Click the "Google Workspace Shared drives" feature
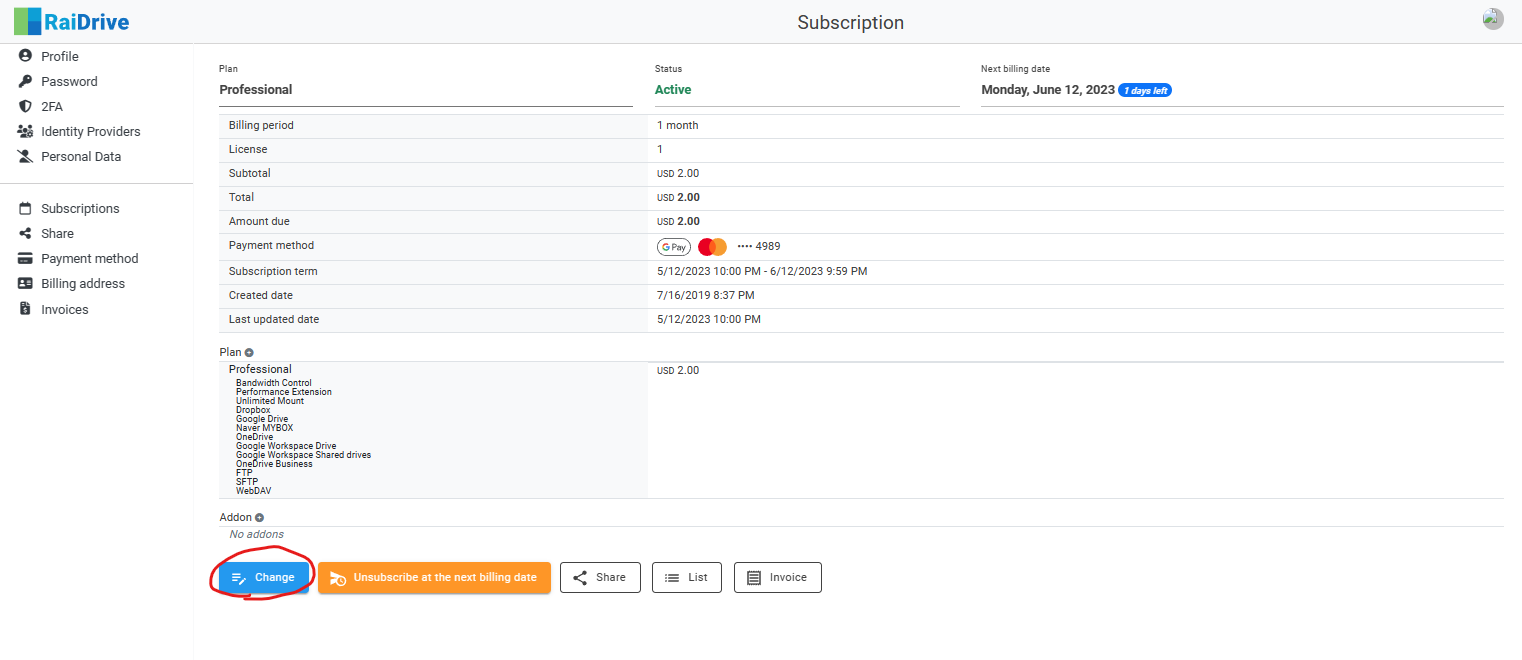This screenshot has height=660, width=1522. pos(304,455)
